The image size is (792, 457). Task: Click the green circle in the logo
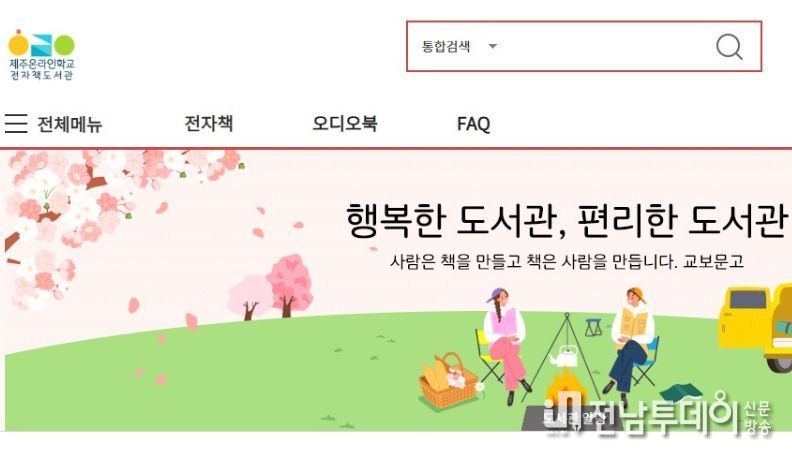[64, 45]
